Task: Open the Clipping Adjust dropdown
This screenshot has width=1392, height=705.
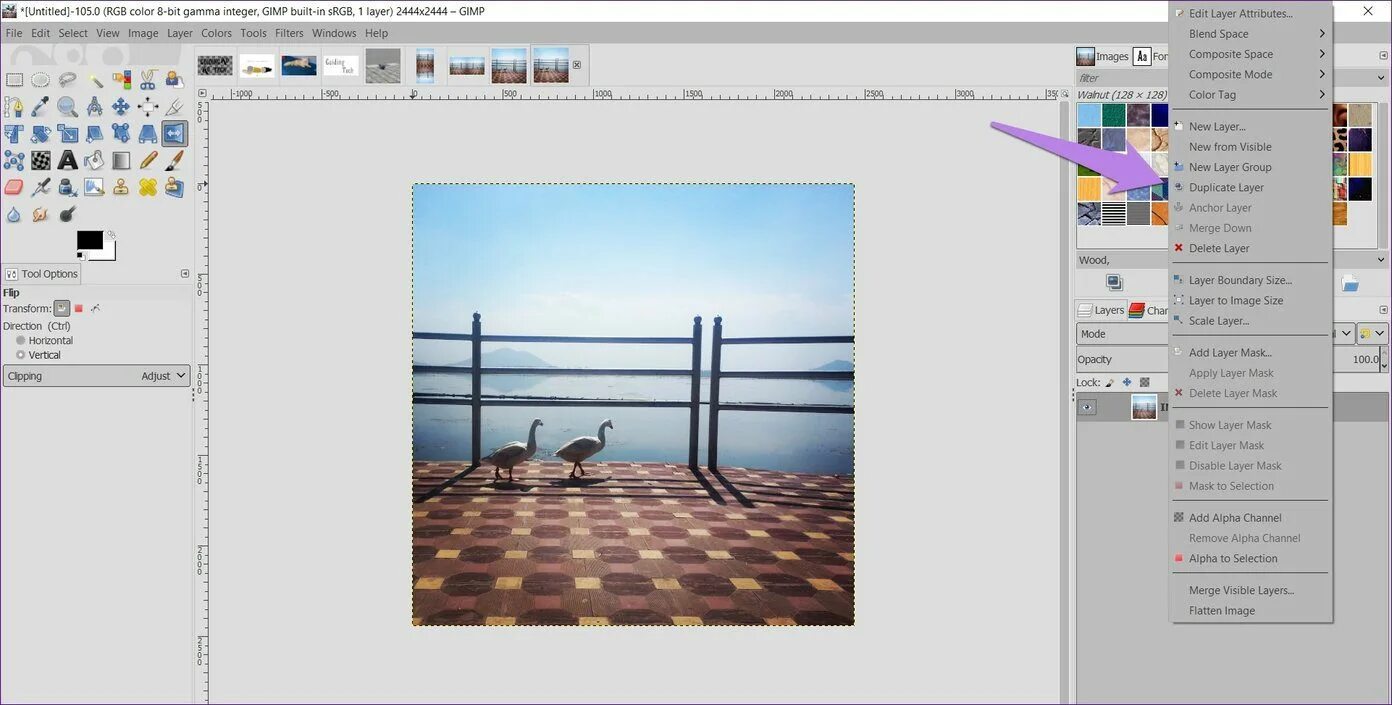Action: pyautogui.click(x=96, y=376)
